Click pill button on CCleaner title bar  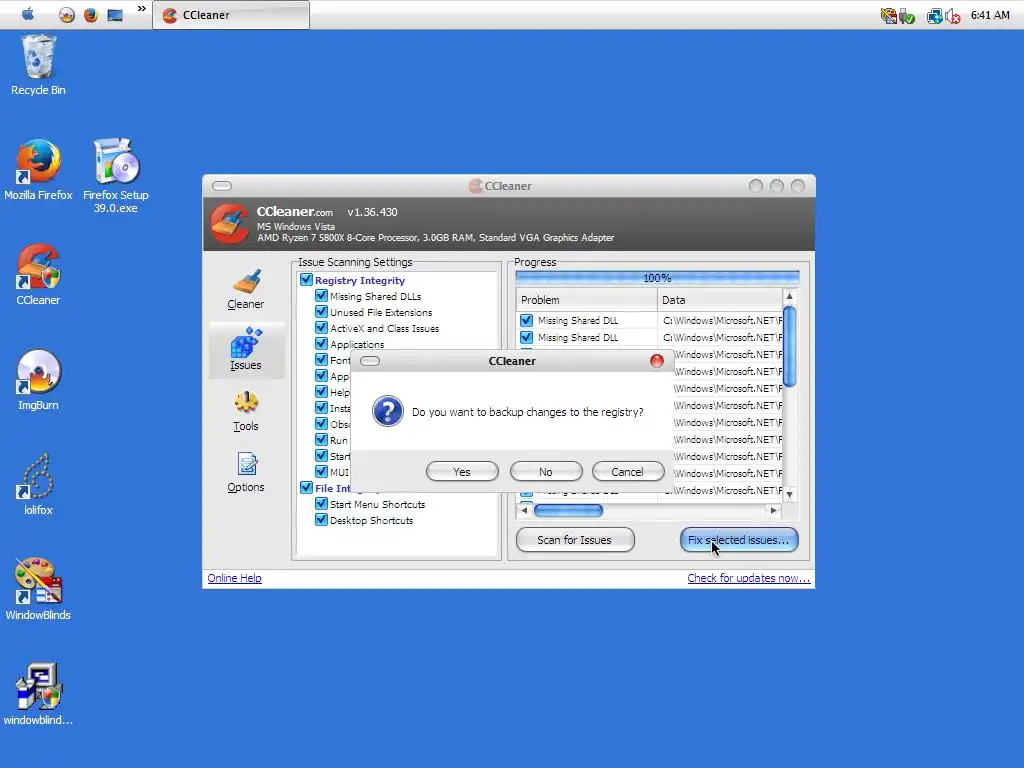(x=222, y=186)
